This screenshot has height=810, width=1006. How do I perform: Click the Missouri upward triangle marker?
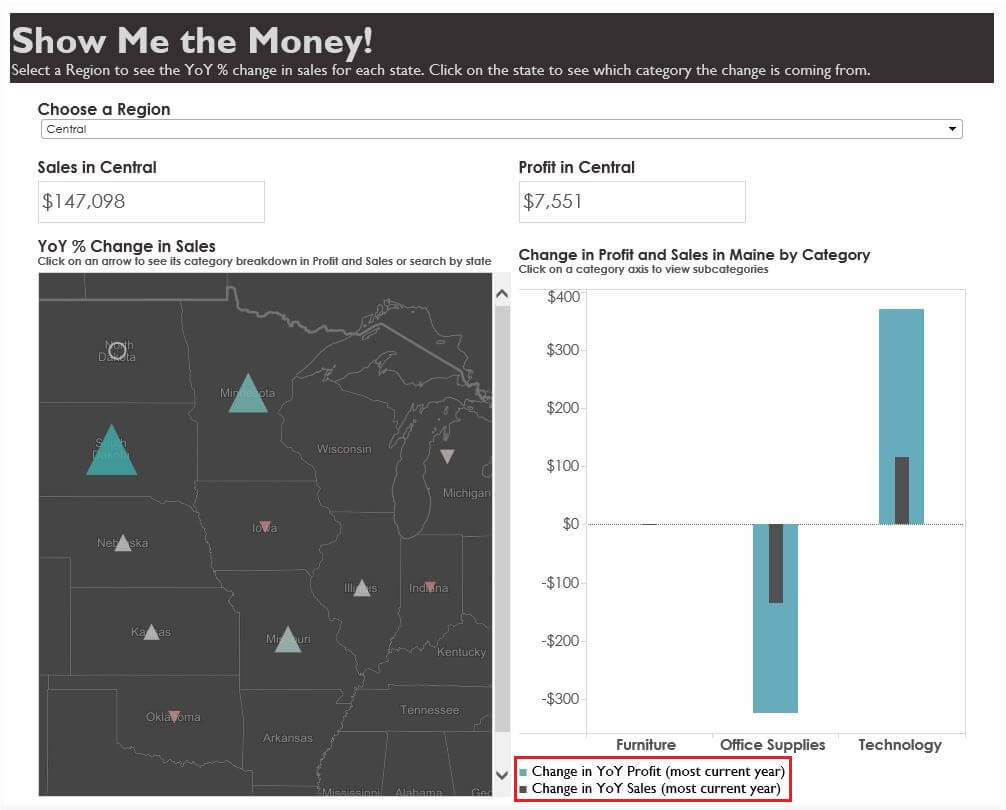(x=288, y=640)
